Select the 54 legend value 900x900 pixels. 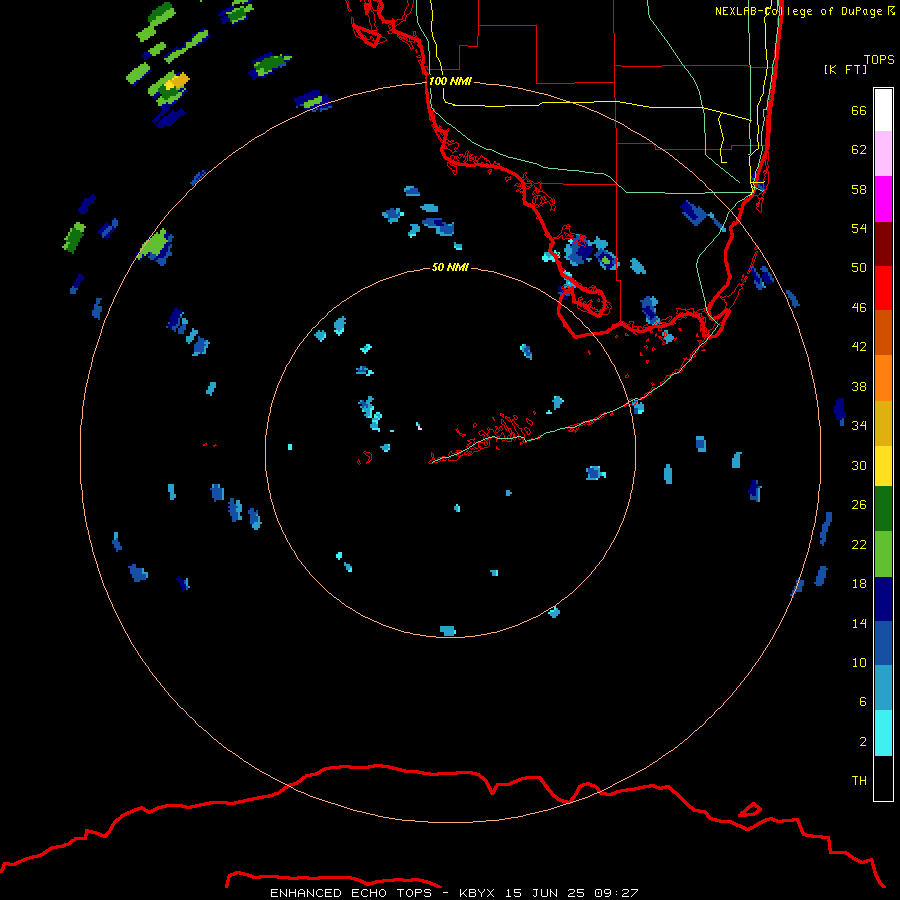(859, 228)
